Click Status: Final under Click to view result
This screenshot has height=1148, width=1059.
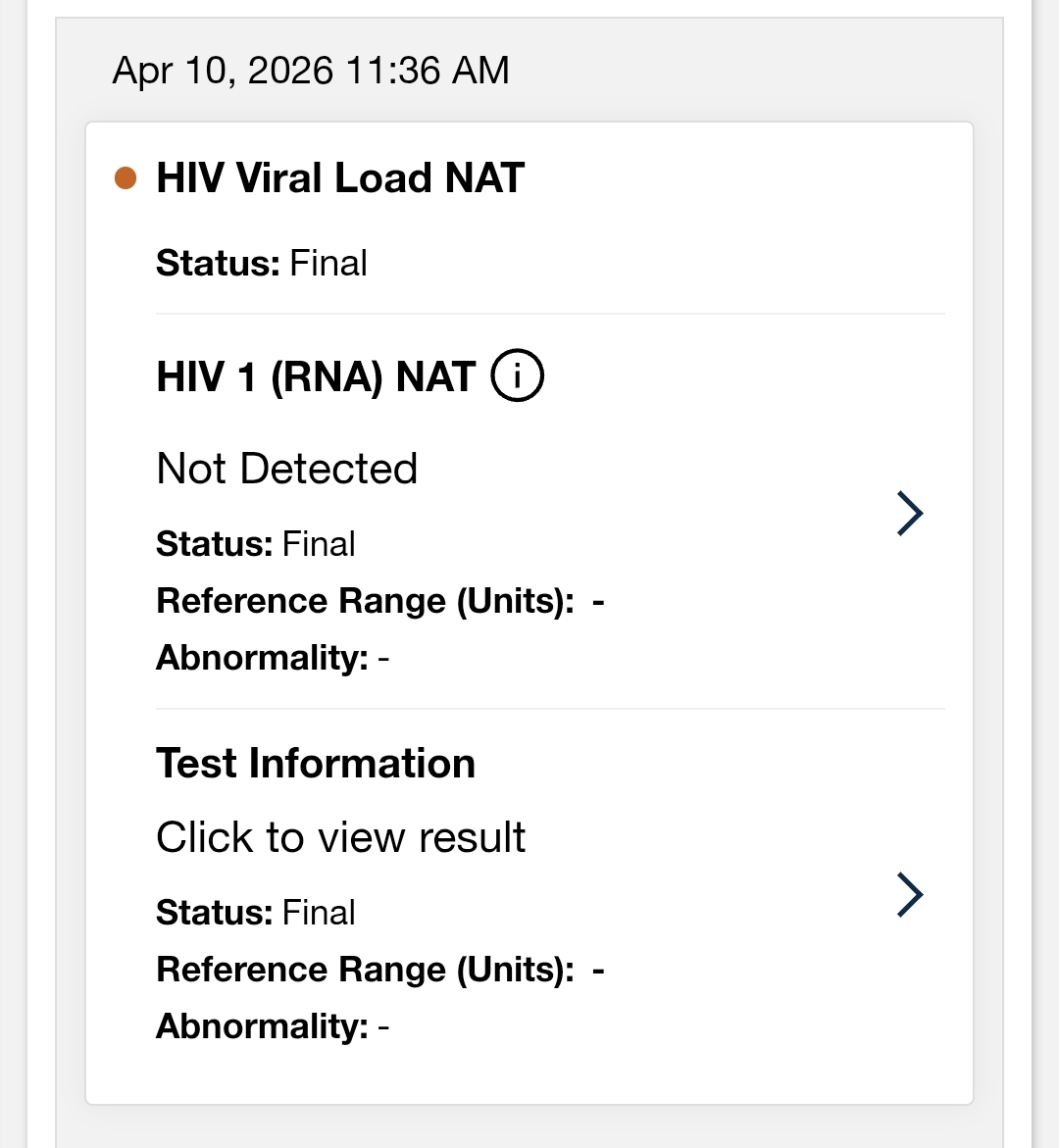point(256,913)
